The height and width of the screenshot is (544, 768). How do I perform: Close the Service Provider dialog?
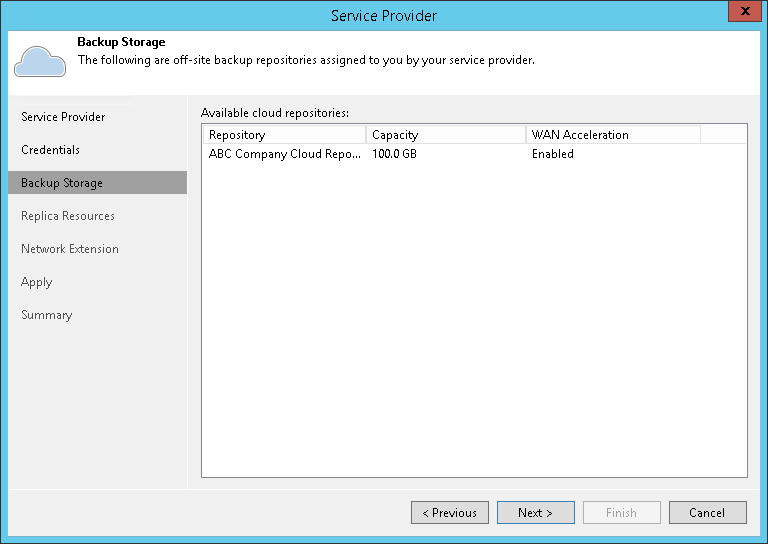(744, 11)
